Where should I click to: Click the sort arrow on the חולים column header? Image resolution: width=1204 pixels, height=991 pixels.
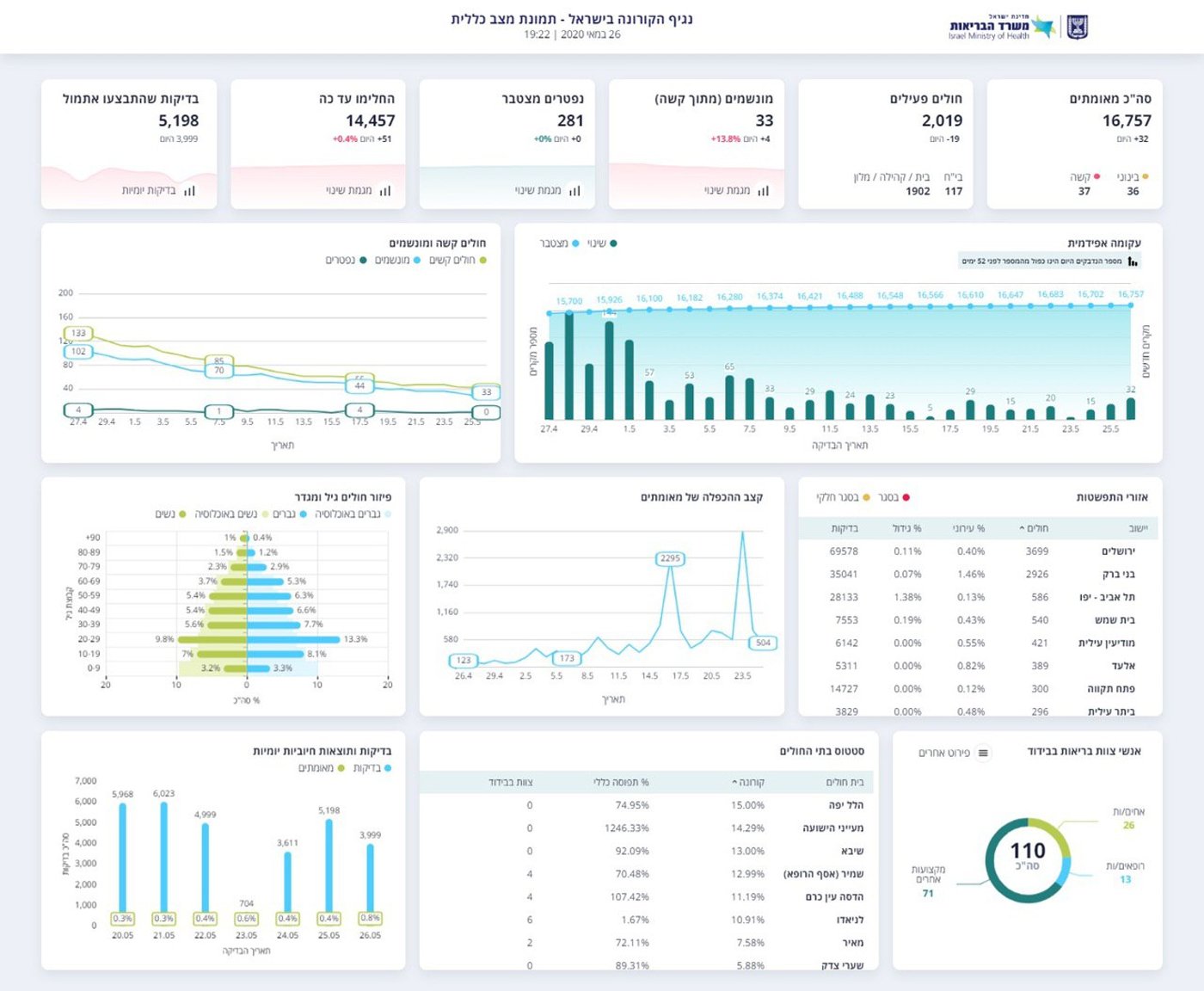pyautogui.click(x=1022, y=528)
